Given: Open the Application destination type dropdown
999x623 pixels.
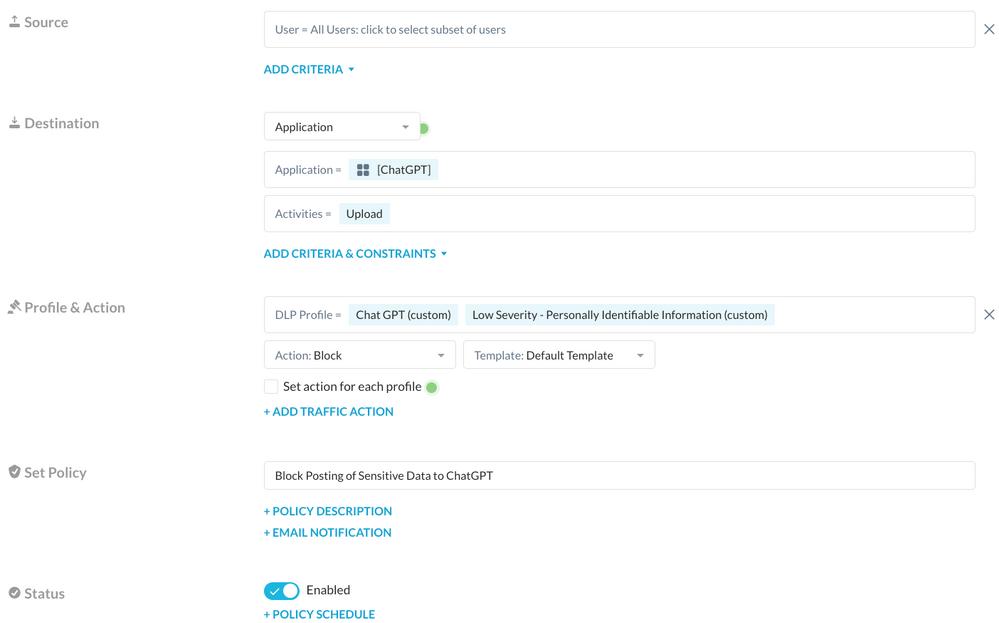Looking at the screenshot, I should pos(342,127).
